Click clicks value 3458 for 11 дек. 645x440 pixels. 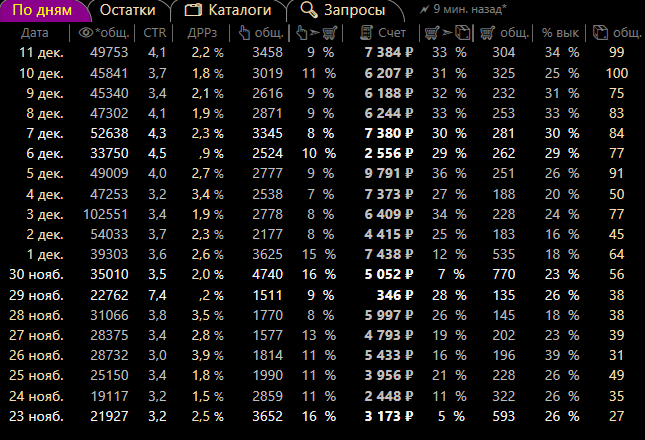tap(267, 52)
